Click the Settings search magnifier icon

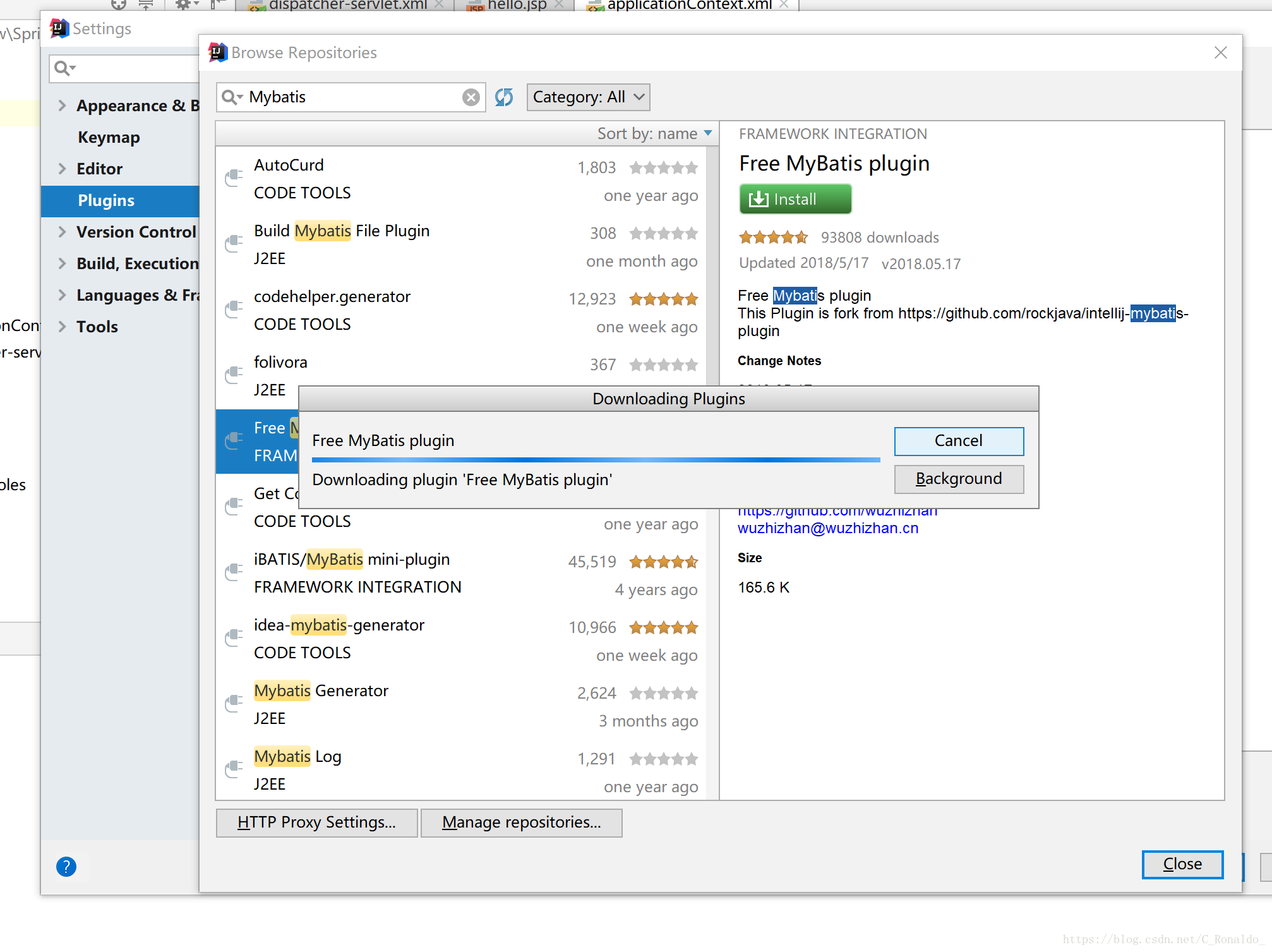(64, 68)
